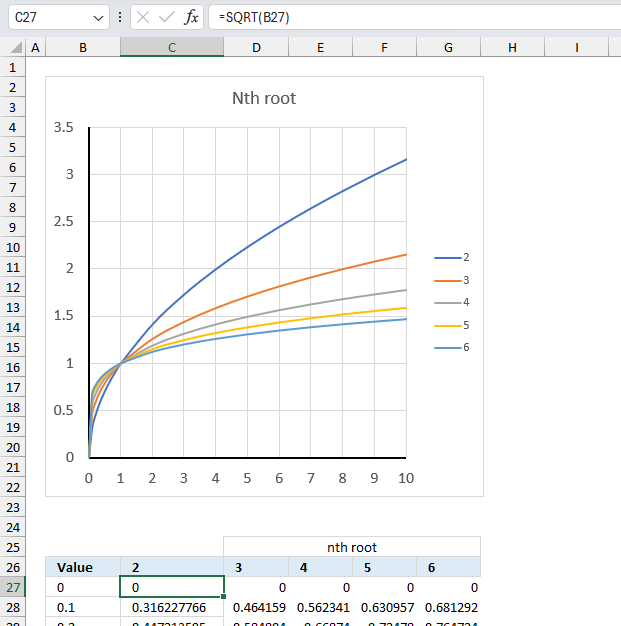Click the three-dot formula bar handle
Screen dimensions: 621x626
click(x=120, y=17)
